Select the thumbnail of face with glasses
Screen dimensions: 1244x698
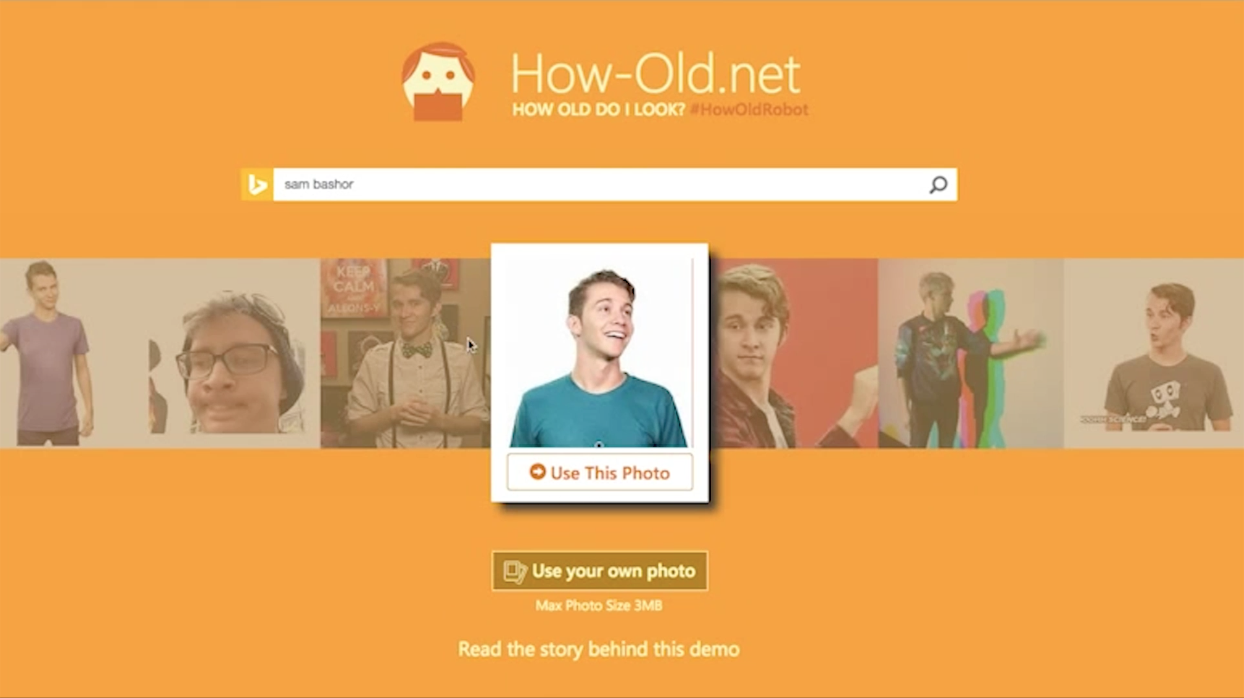click(x=235, y=353)
